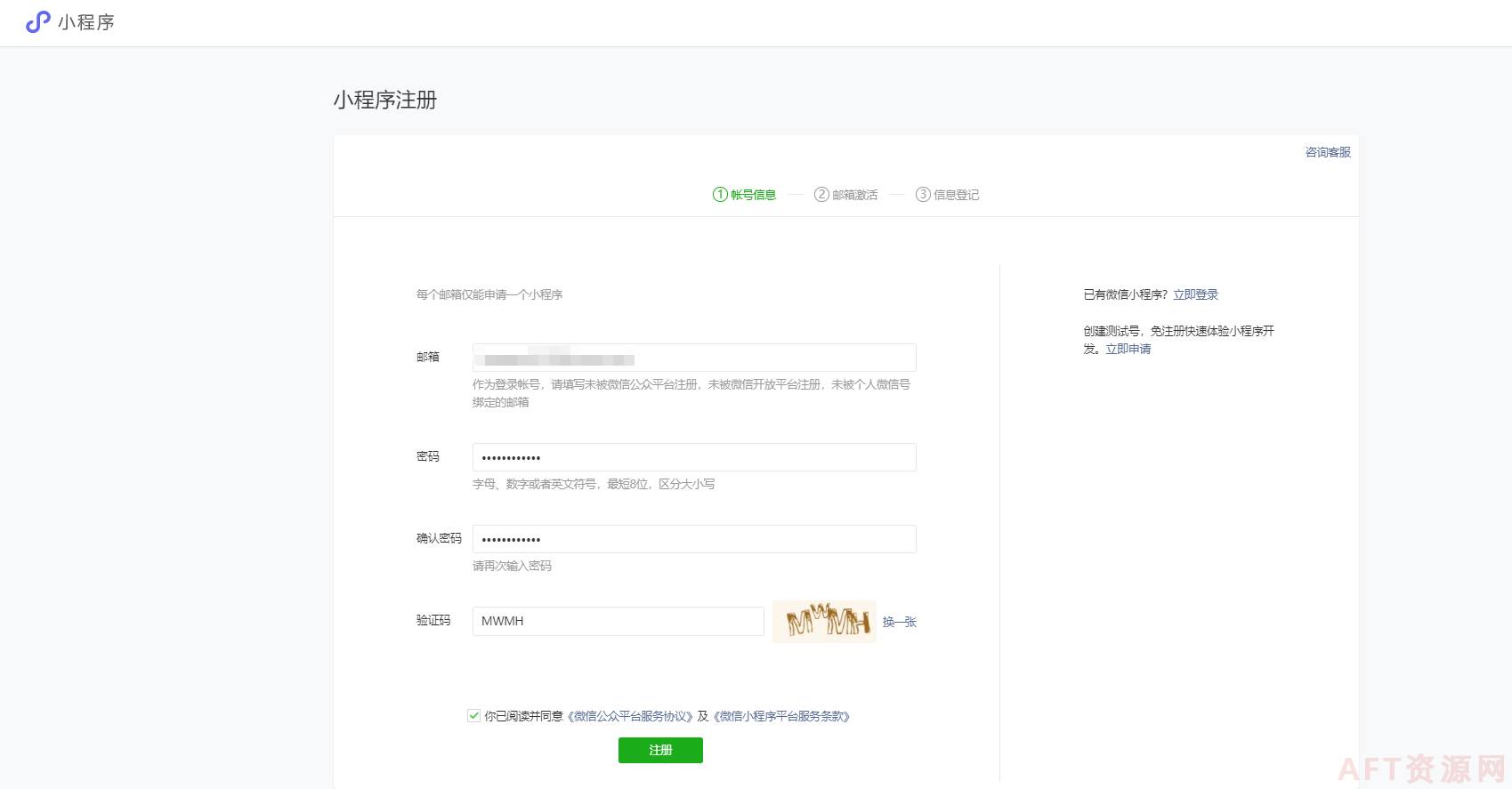The height and width of the screenshot is (789, 1512).
Task: Focus the 密码 password field
Action: click(694, 457)
